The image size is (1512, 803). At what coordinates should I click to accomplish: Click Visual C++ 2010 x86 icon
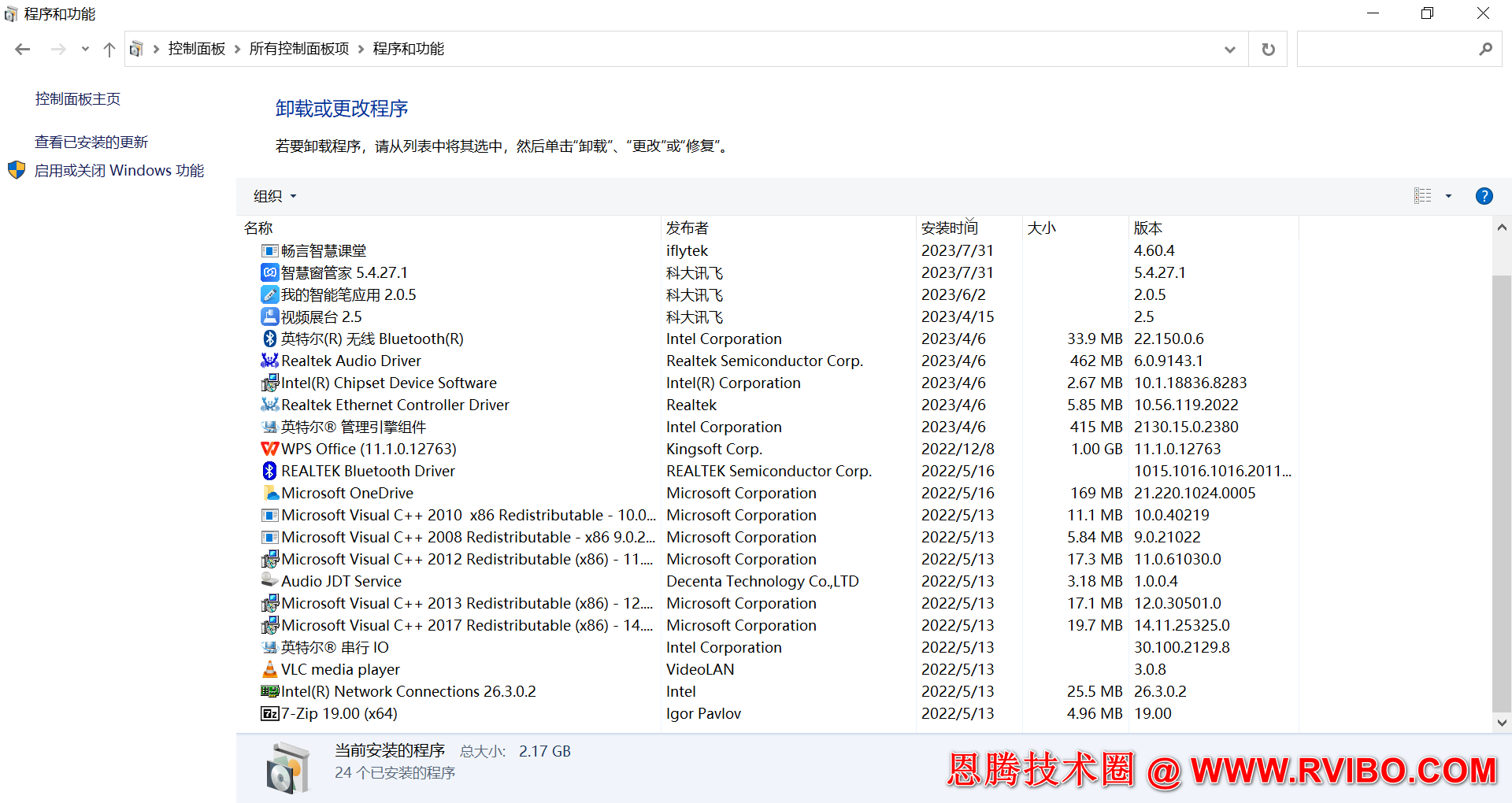coord(269,515)
